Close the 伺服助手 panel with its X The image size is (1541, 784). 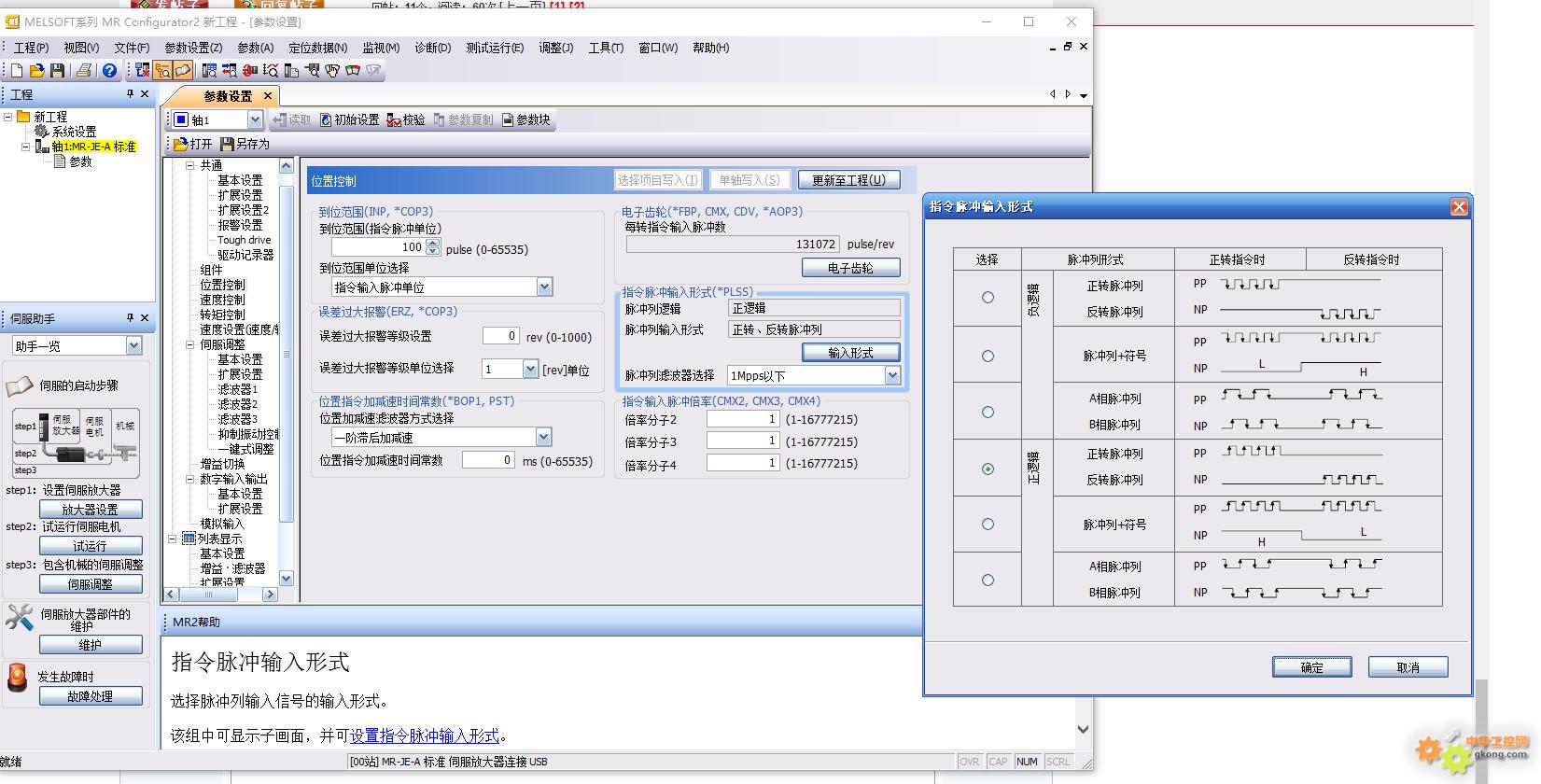coord(145,318)
